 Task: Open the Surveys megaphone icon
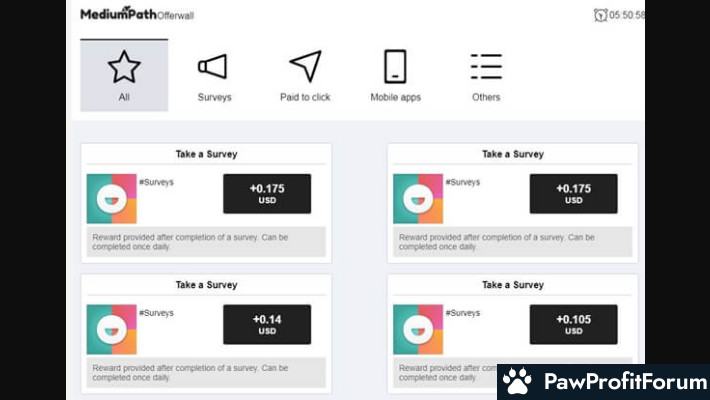(212, 67)
